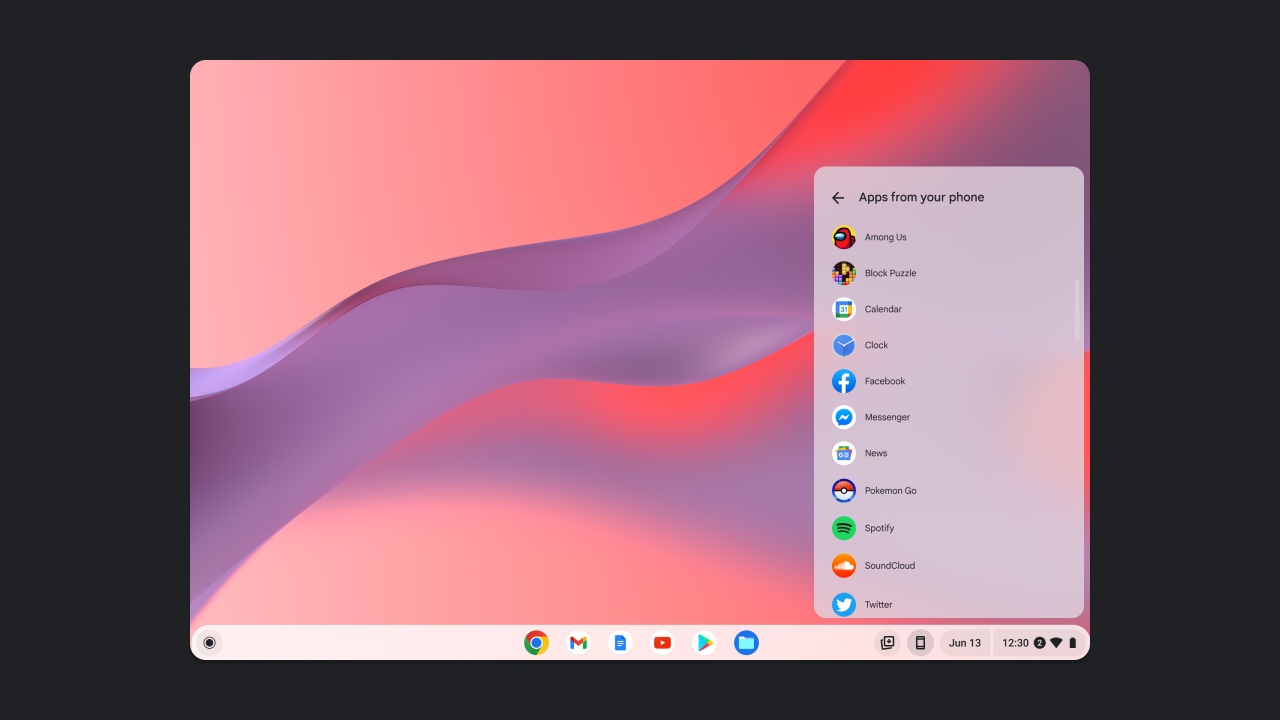Image resolution: width=1280 pixels, height=720 pixels.
Task: Open Gmail from the shelf
Action: coord(578,642)
